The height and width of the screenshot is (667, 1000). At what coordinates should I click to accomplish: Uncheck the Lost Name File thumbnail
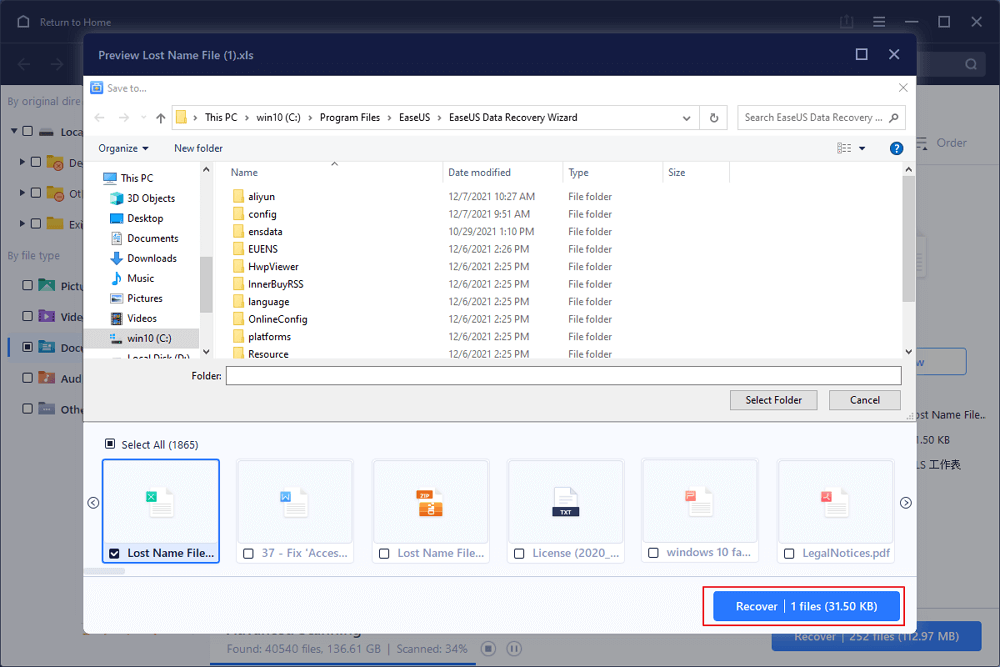(x=114, y=553)
